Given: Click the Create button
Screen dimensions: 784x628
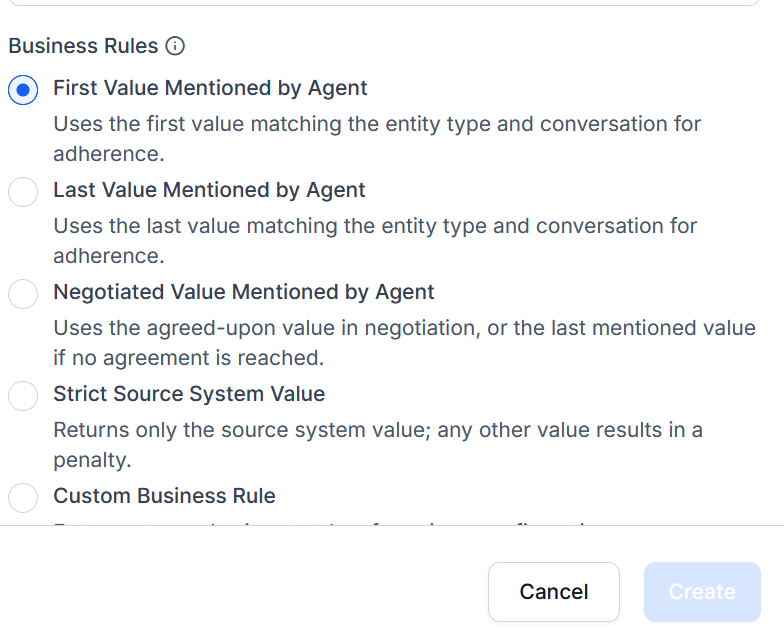Looking at the screenshot, I should tap(702, 591).
